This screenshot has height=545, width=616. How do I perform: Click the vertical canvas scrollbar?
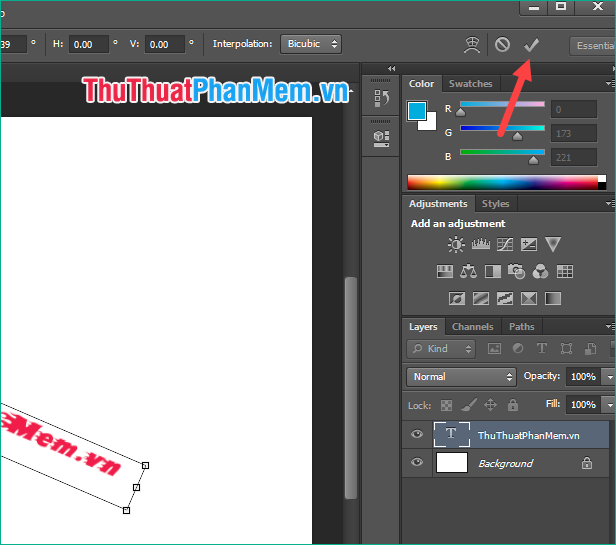point(350,388)
